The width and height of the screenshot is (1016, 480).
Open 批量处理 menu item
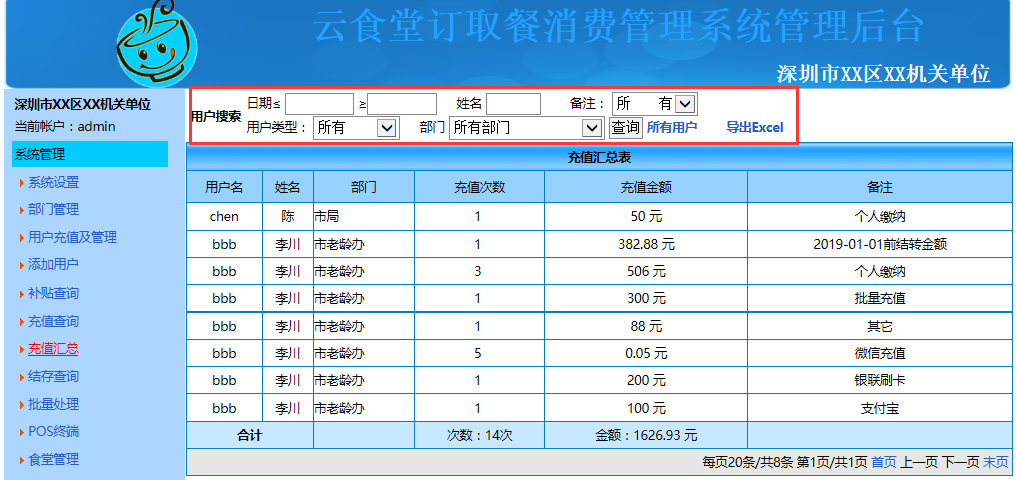tap(53, 404)
